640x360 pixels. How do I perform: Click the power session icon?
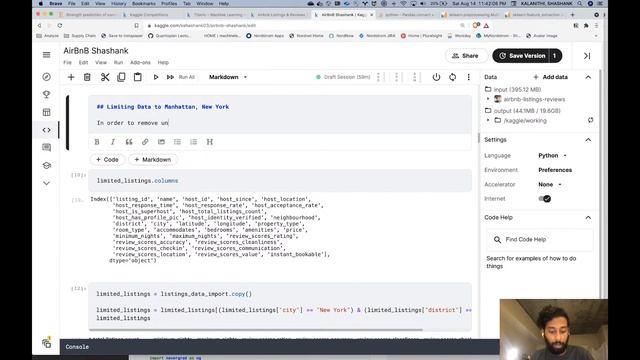pyautogui.click(x=436, y=77)
